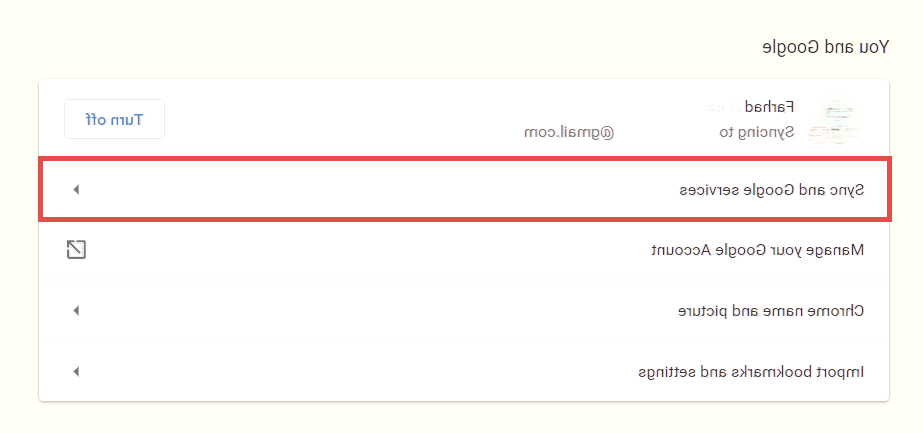Image resolution: width=923 pixels, height=433 pixels.
Task: Open the Sync and Google services label
Action: (771, 189)
